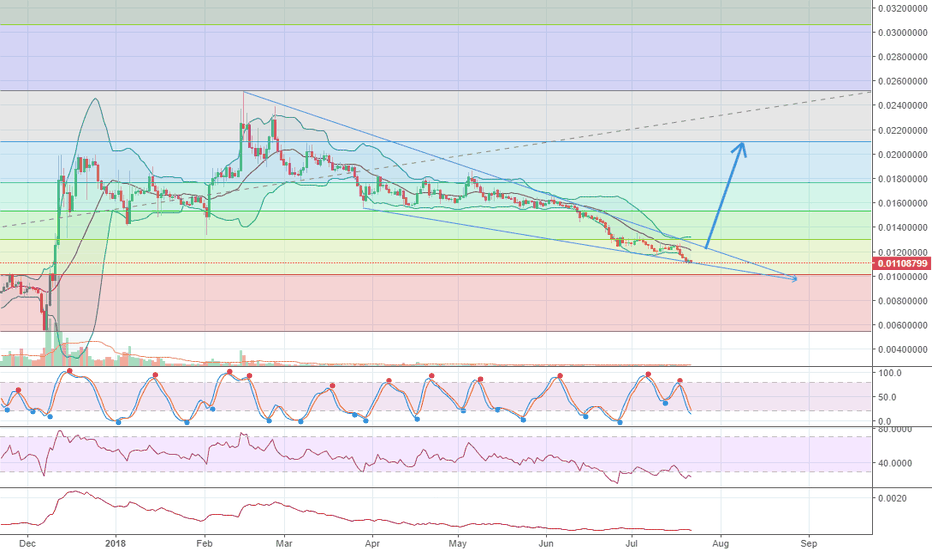
Task: Click the 50.0 stochastic scale label
Action: point(887,397)
